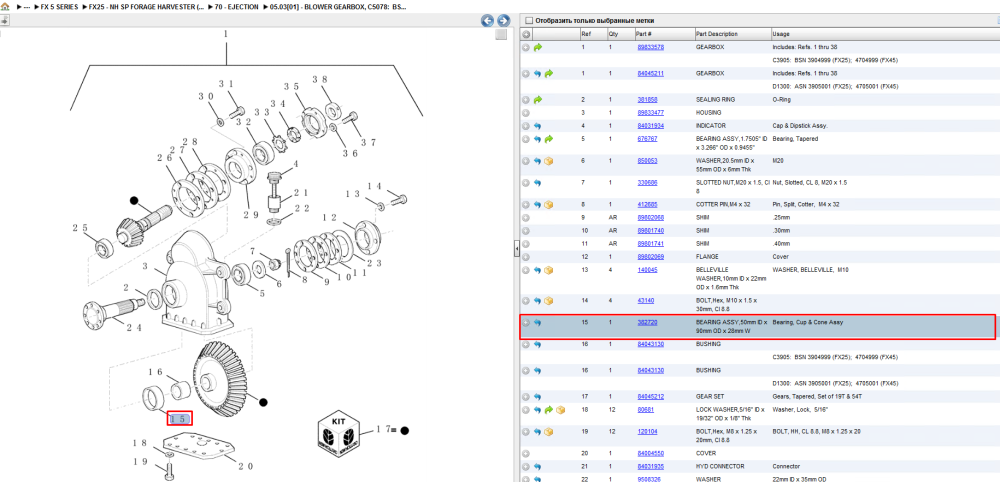Click the pin icon above the diagram

coord(4,20)
